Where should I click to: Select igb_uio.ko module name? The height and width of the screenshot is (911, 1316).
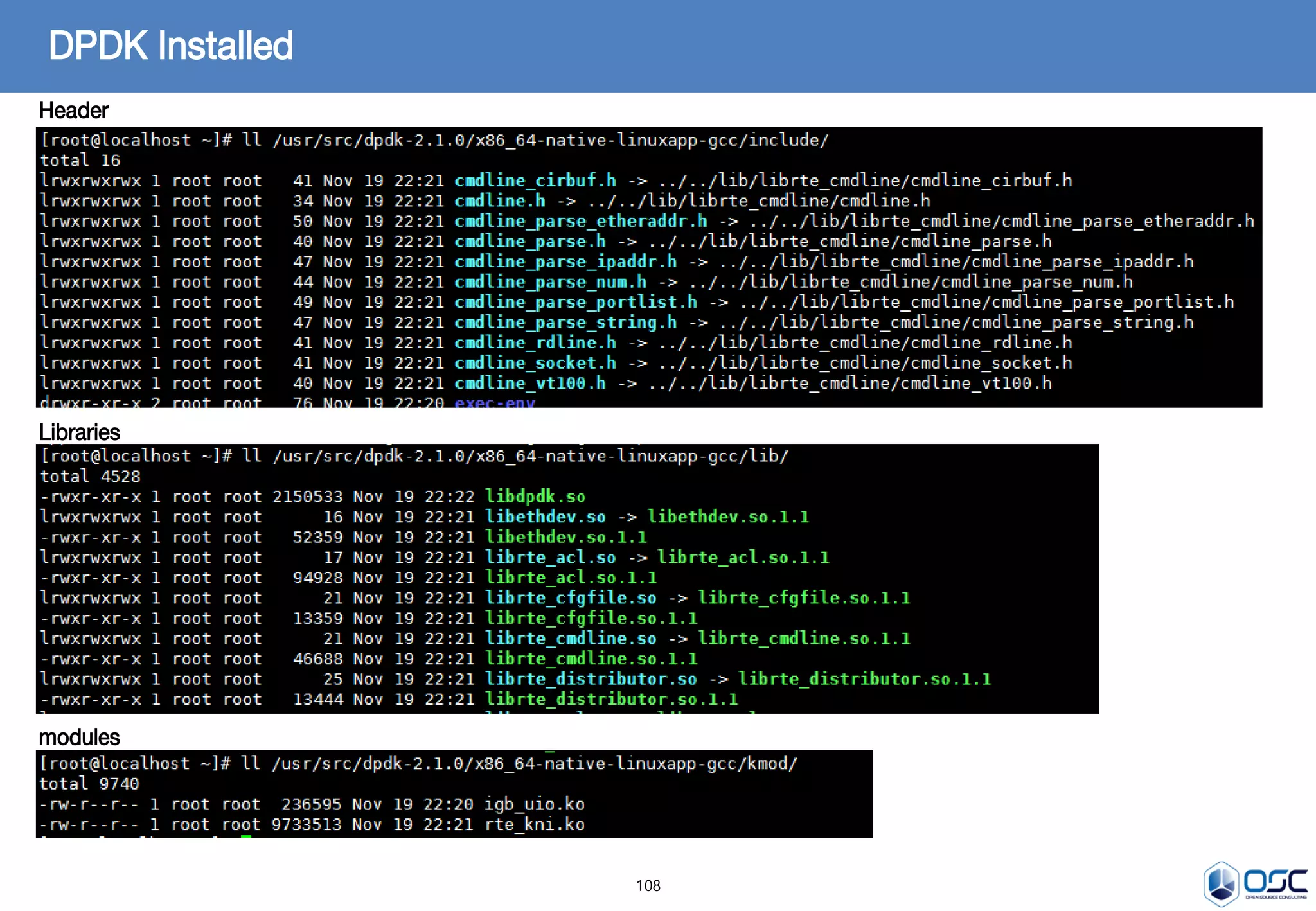pos(535,804)
